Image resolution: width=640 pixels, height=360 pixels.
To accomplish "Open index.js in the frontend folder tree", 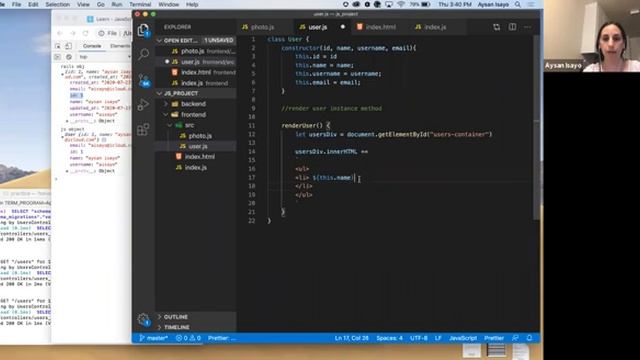I will pyautogui.click(x=196, y=167).
